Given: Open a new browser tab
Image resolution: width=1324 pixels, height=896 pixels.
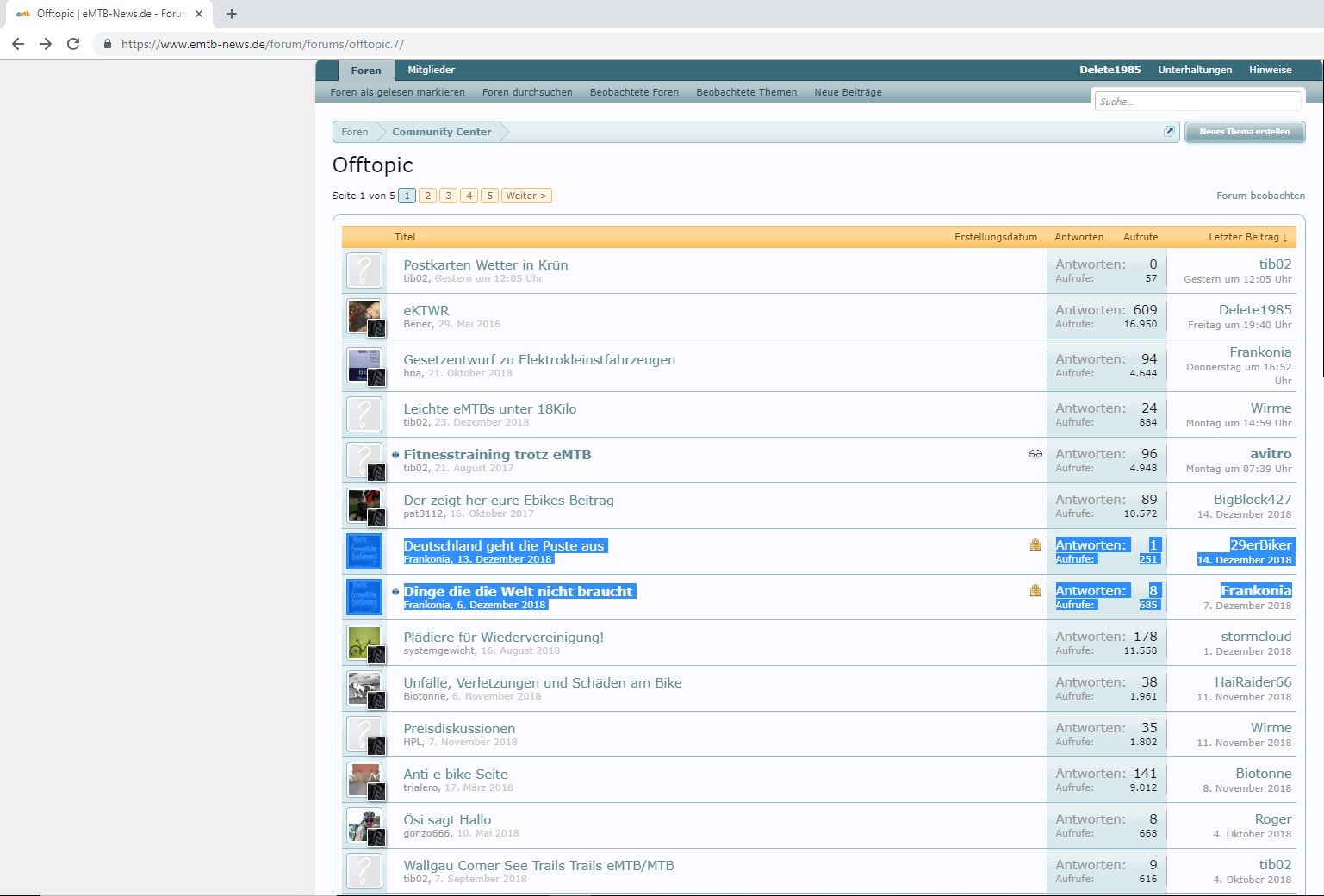Looking at the screenshot, I should (232, 14).
